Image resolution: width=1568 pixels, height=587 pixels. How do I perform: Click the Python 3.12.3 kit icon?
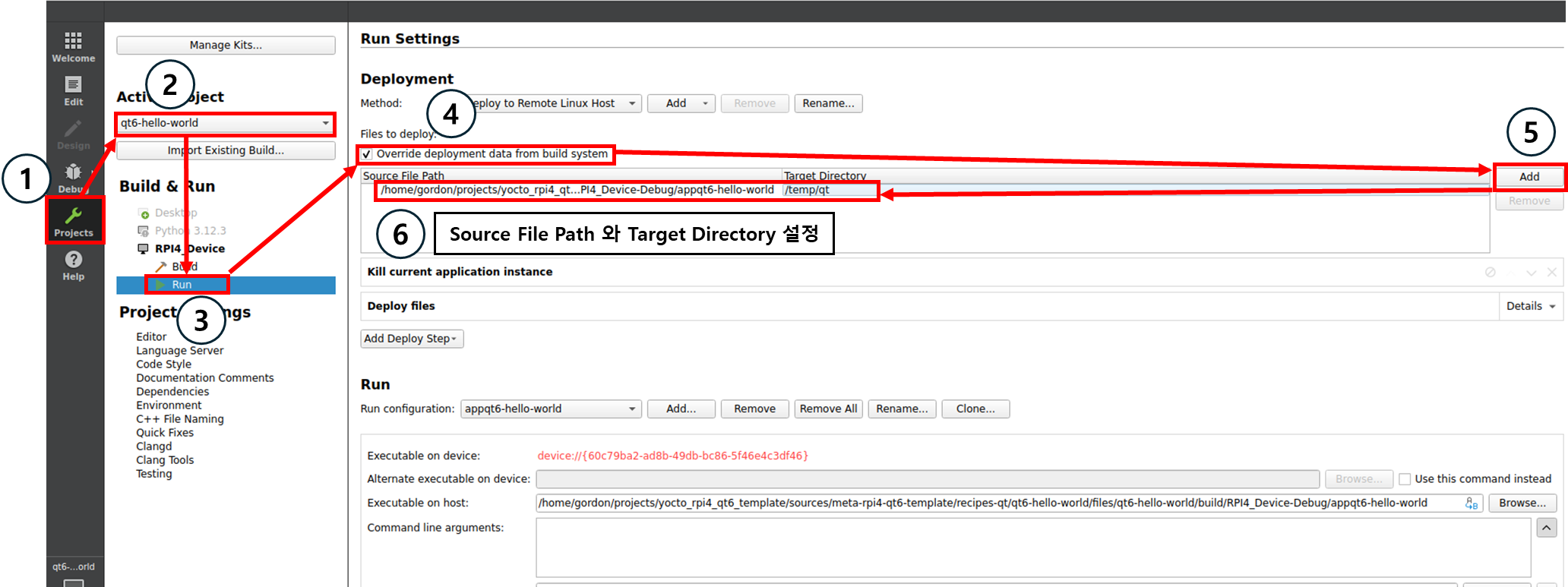pos(143,231)
